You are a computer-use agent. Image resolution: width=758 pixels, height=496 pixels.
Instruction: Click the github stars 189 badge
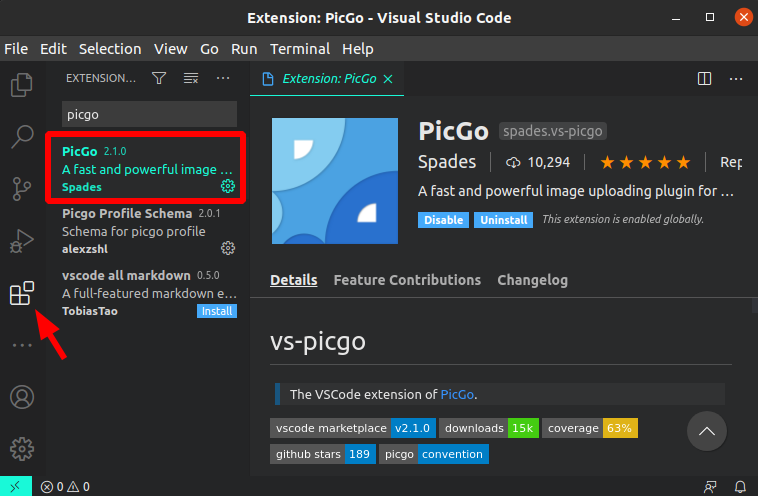coord(323,454)
